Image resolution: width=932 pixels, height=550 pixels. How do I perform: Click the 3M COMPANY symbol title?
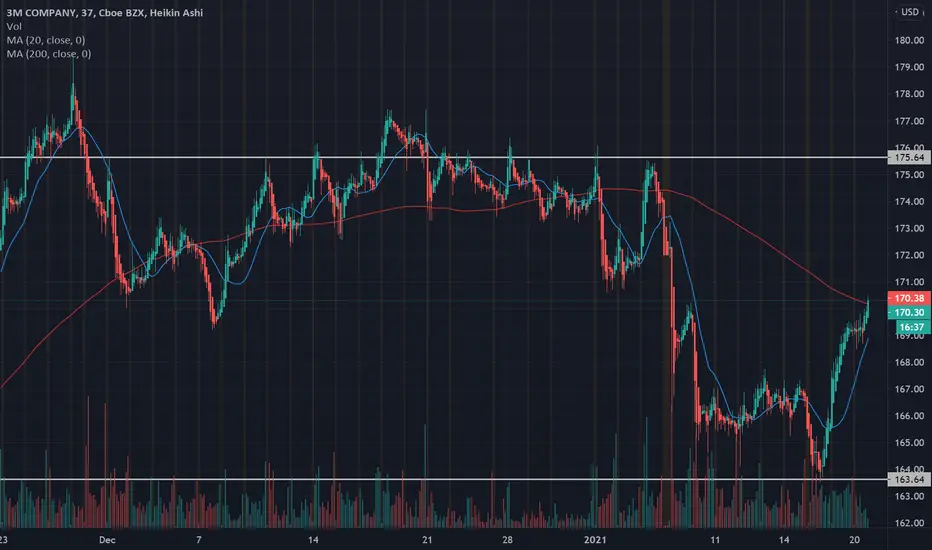[41, 12]
